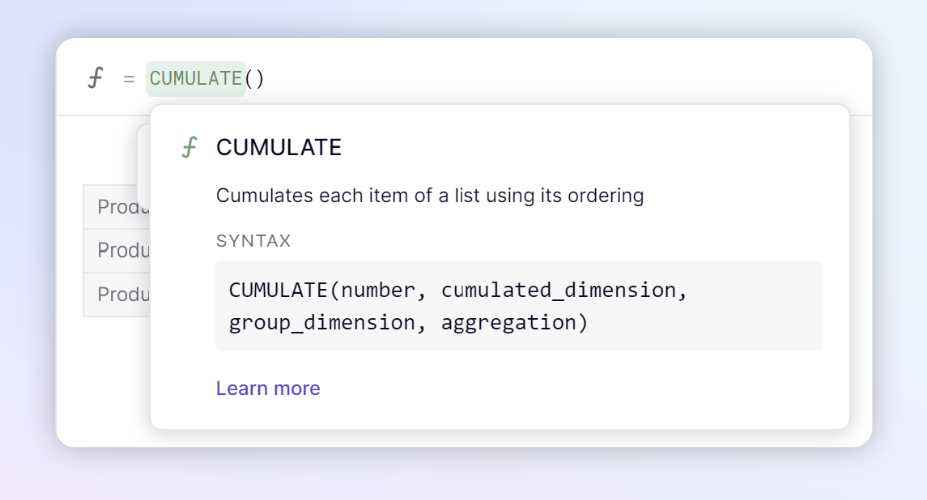Click the green function icon beside CUMULATE heading
Image resolution: width=927 pixels, height=500 pixels.
[x=189, y=147]
